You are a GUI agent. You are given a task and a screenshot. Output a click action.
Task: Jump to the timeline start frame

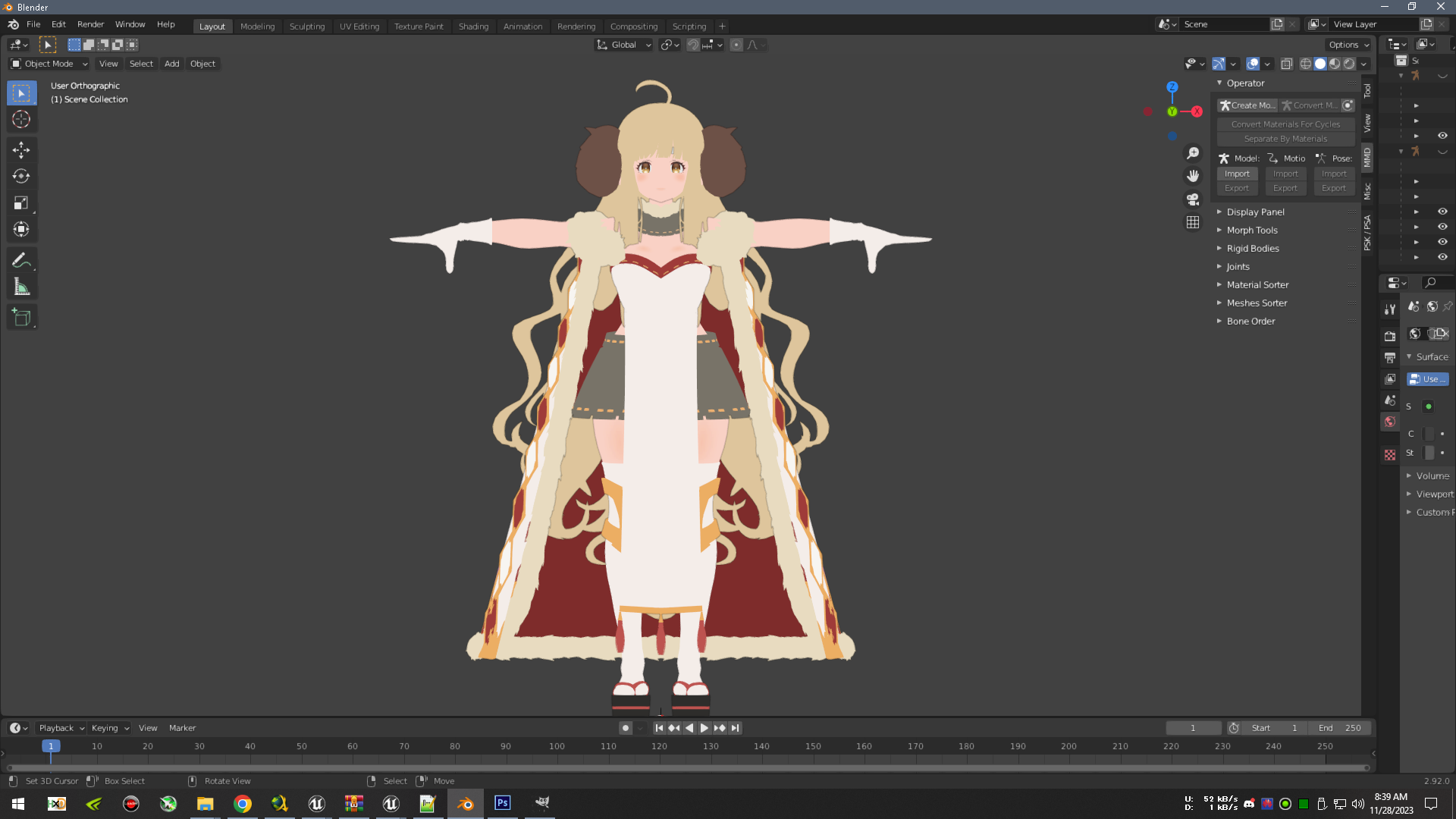coord(659,728)
